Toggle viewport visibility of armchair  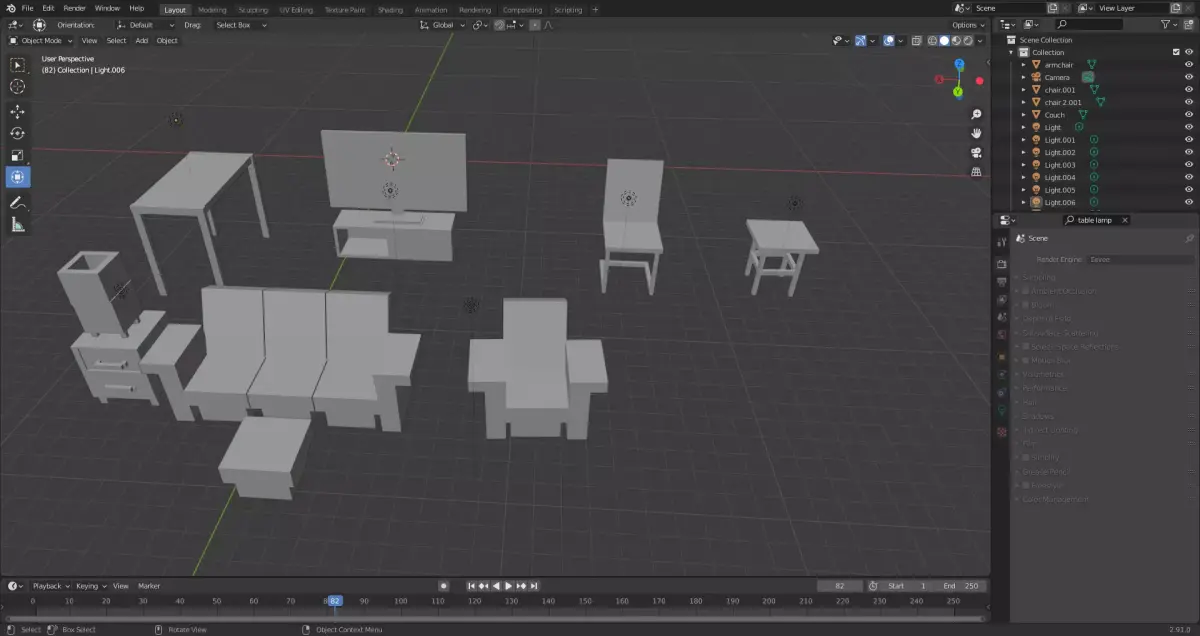click(1189, 64)
